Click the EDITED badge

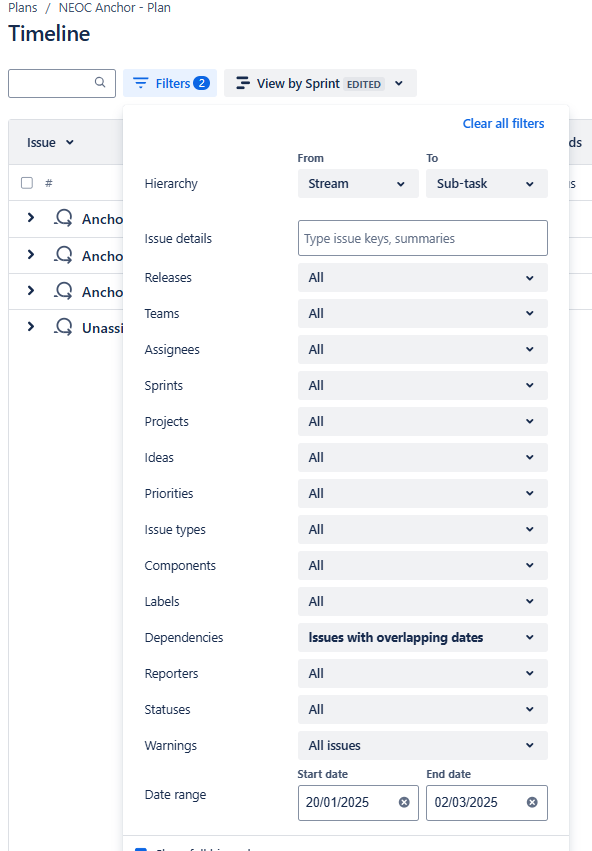(364, 84)
